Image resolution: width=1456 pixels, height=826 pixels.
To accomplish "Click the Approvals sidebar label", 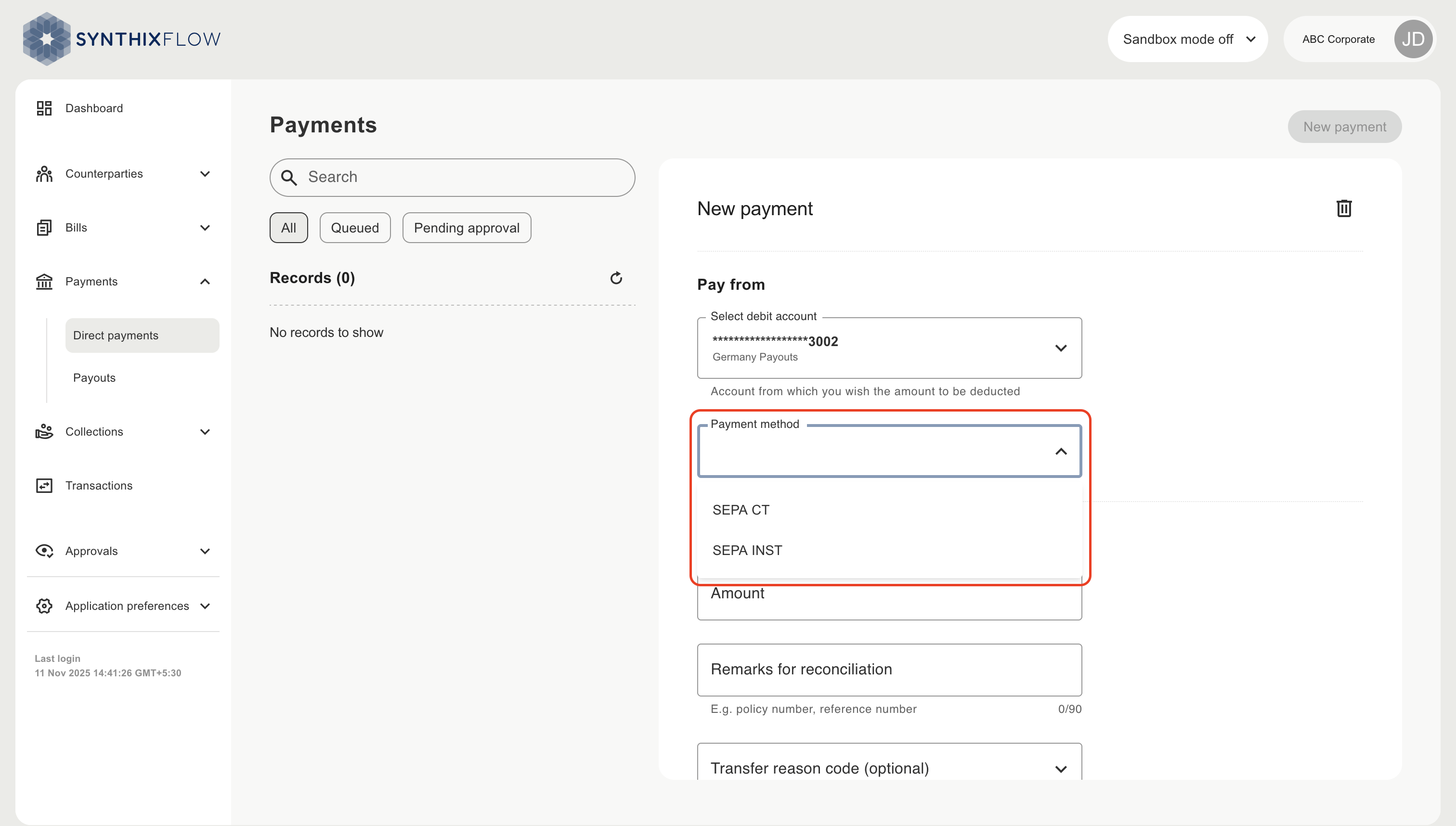I will coord(91,551).
